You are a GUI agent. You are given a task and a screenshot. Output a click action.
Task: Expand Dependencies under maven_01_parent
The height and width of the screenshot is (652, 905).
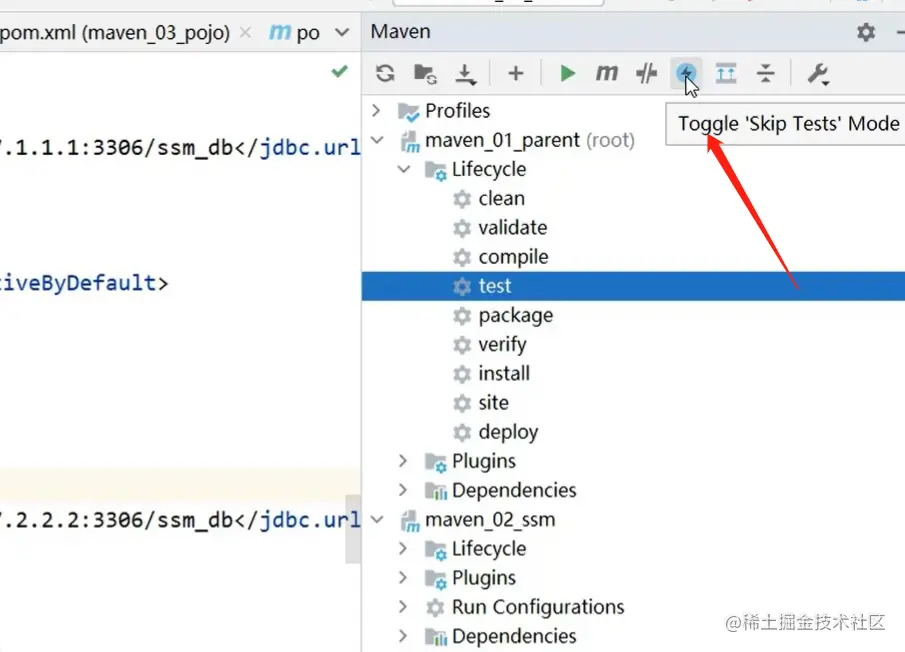[x=403, y=490]
